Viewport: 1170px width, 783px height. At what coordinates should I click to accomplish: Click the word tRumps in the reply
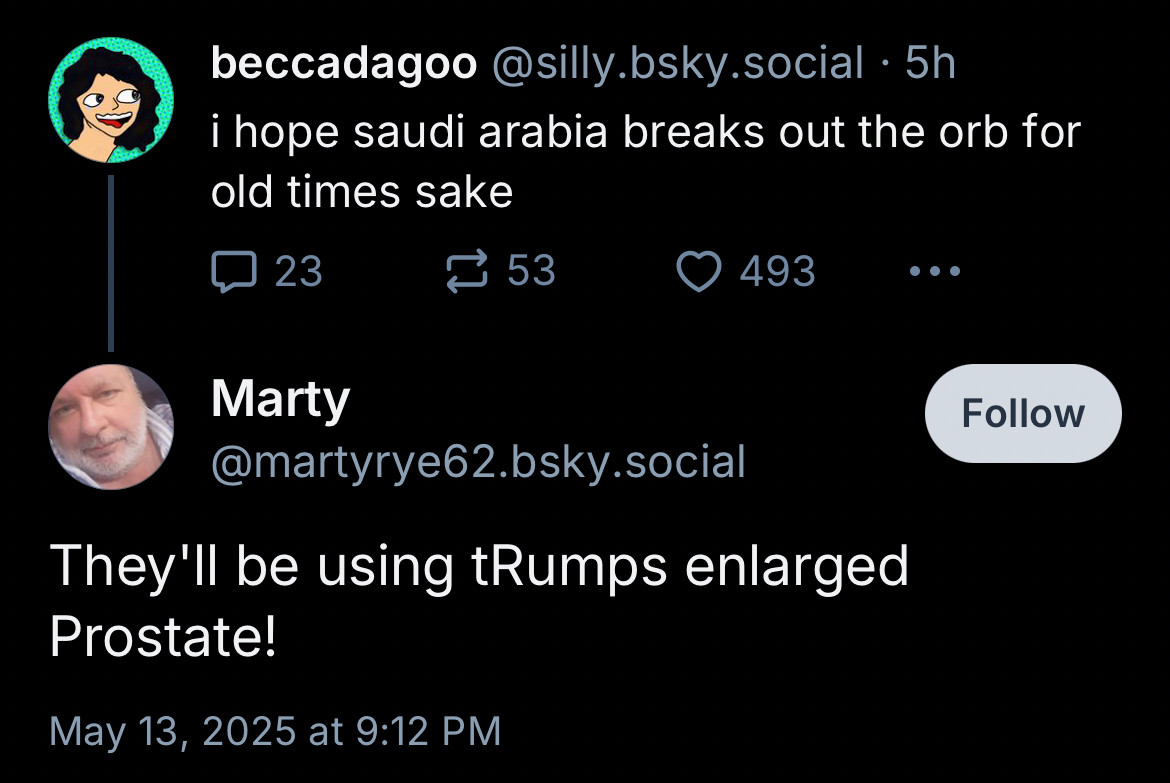[x=569, y=567]
